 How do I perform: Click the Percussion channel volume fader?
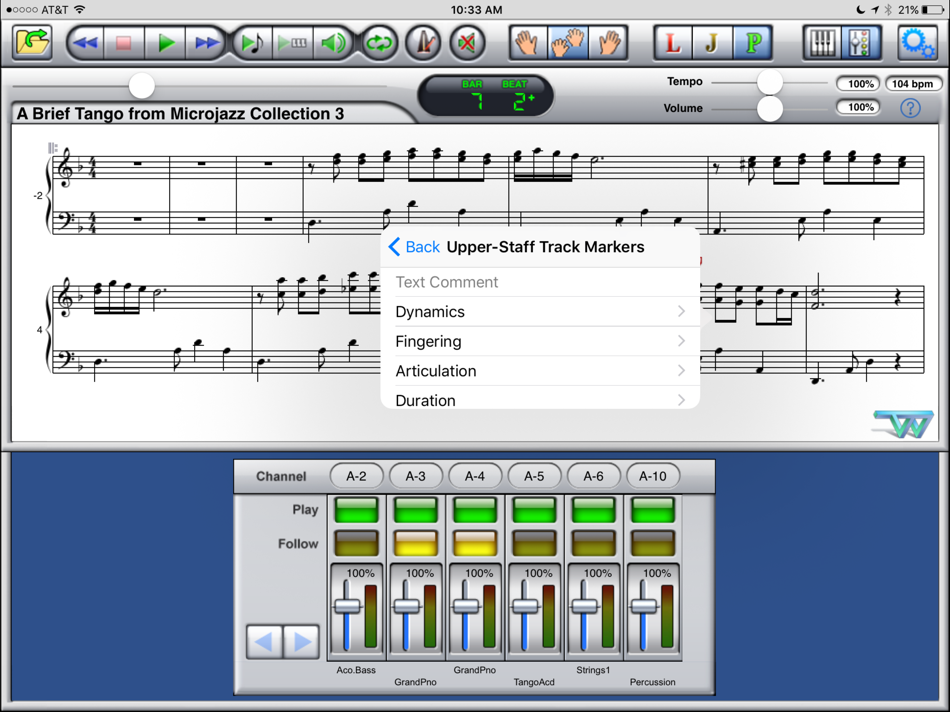[x=643, y=606]
